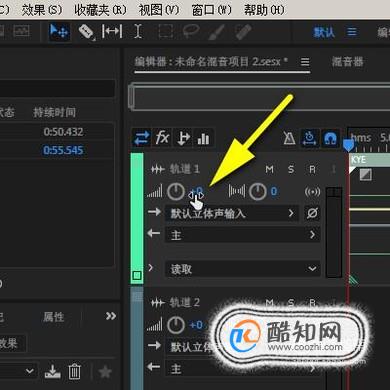Select the Slip tool
The height and width of the screenshot is (390, 390).
click(x=112, y=32)
